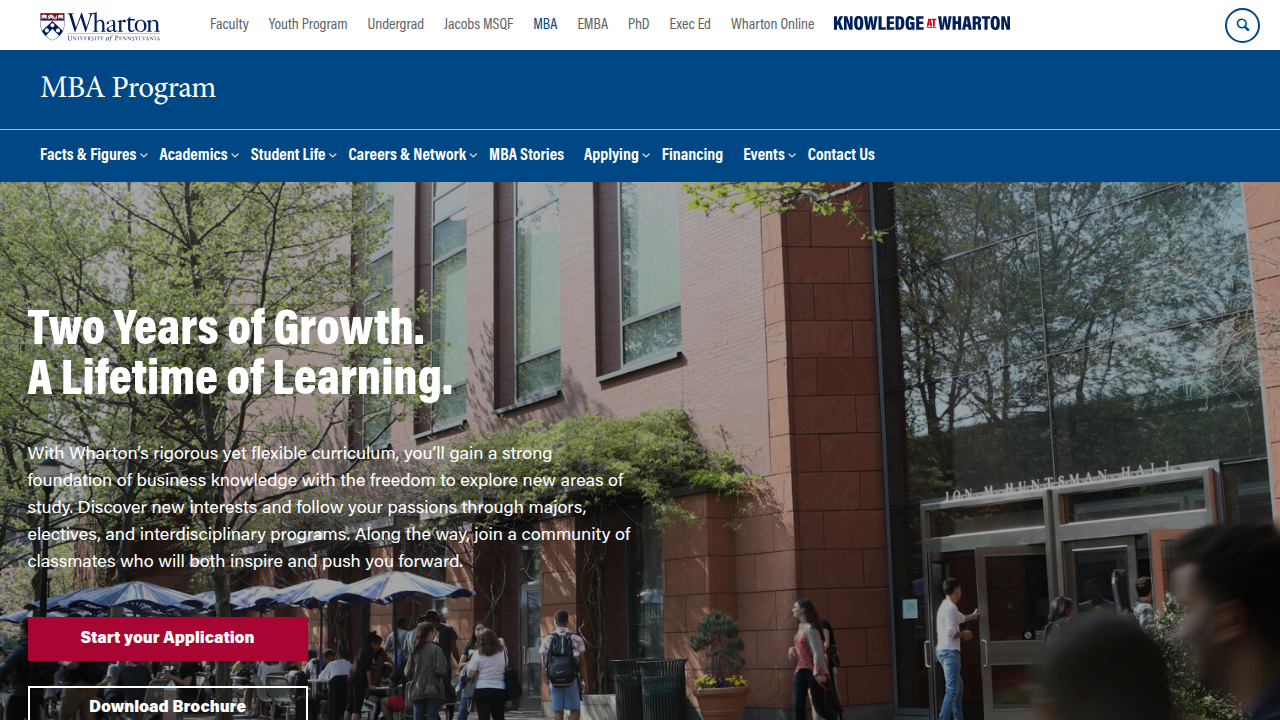The height and width of the screenshot is (720, 1280).
Task: Open the EMBA link
Action: [593, 24]
